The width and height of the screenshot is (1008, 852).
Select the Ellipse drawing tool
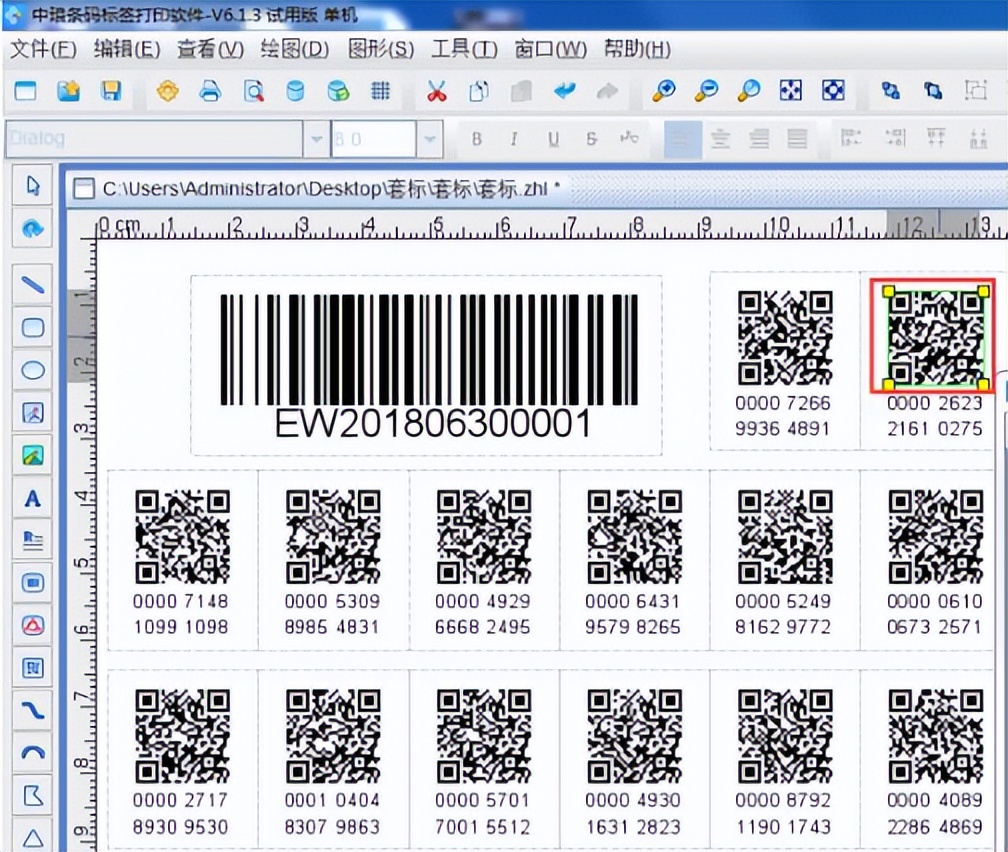pos(33,370)
